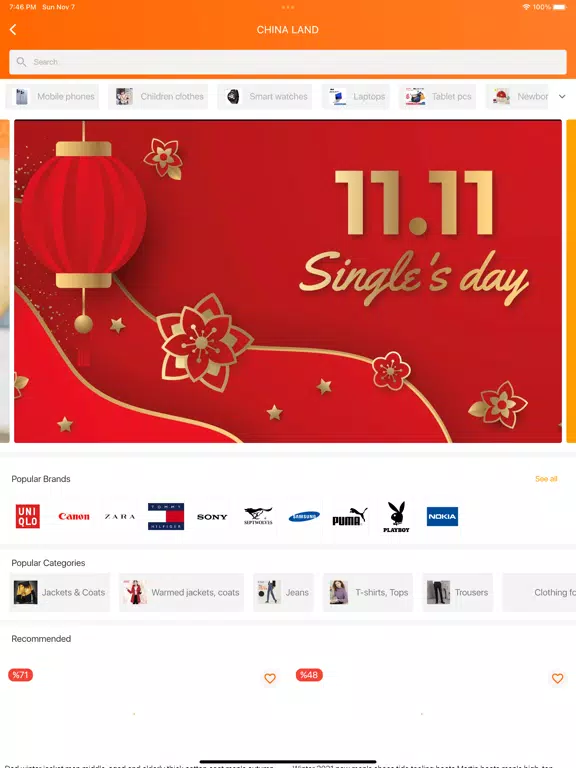
Task: Open the Mobile phones category
Action: (x=52, y=96)
